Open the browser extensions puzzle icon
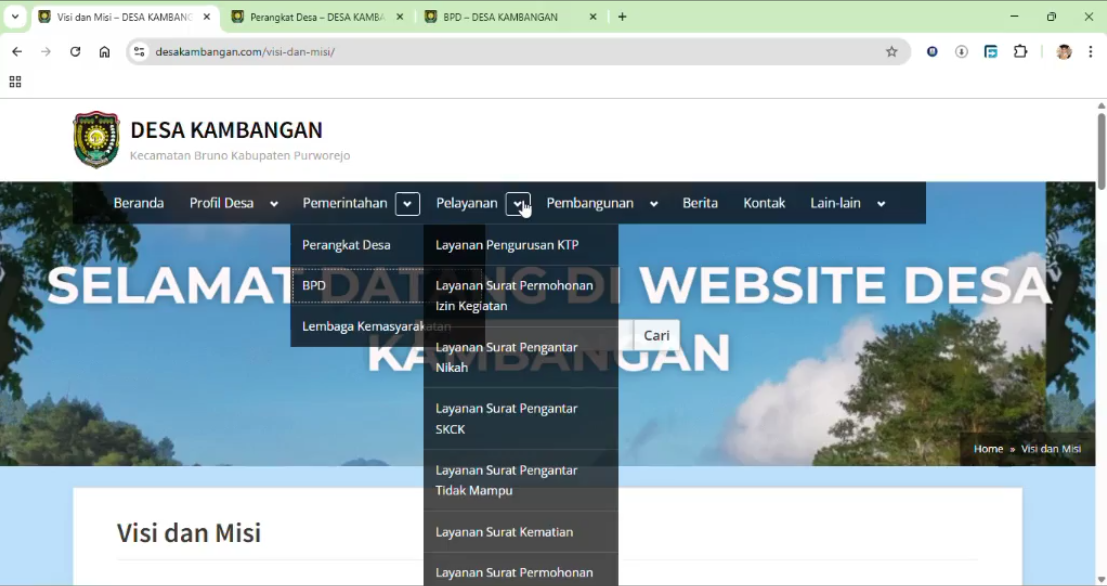Image resolution: width=1107 pixels, height=586 pixels. (x=1020, y=52)
